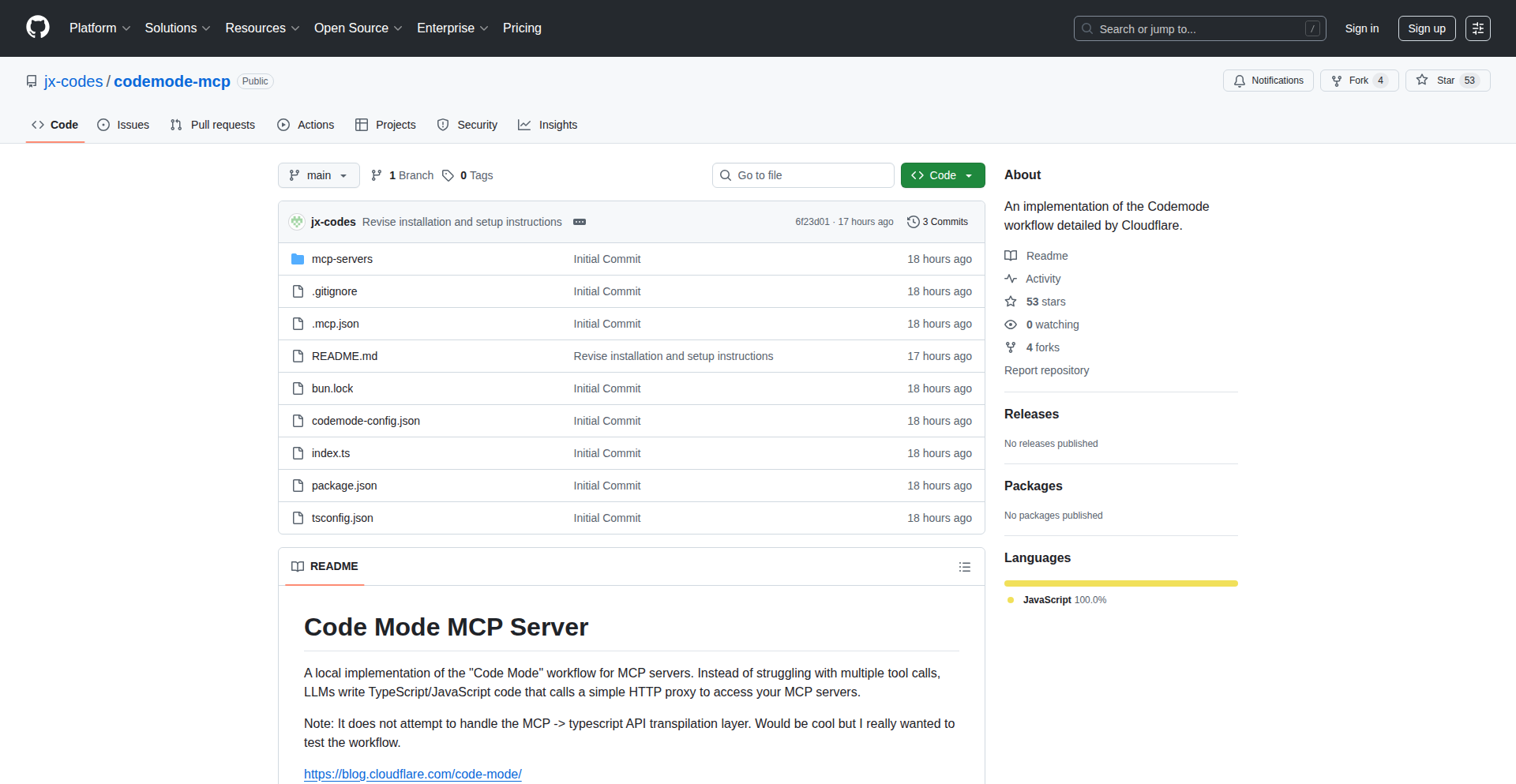Screen dimensions: 1516x784
Task: Open the JavaScript 100.0% language link
Action: (1057, 600)
